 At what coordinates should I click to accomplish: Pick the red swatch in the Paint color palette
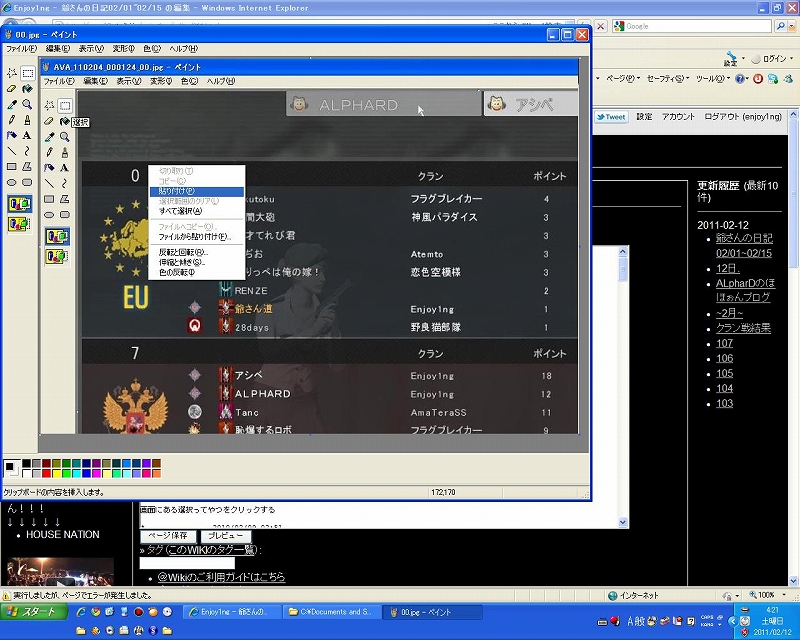pos(47,473)
